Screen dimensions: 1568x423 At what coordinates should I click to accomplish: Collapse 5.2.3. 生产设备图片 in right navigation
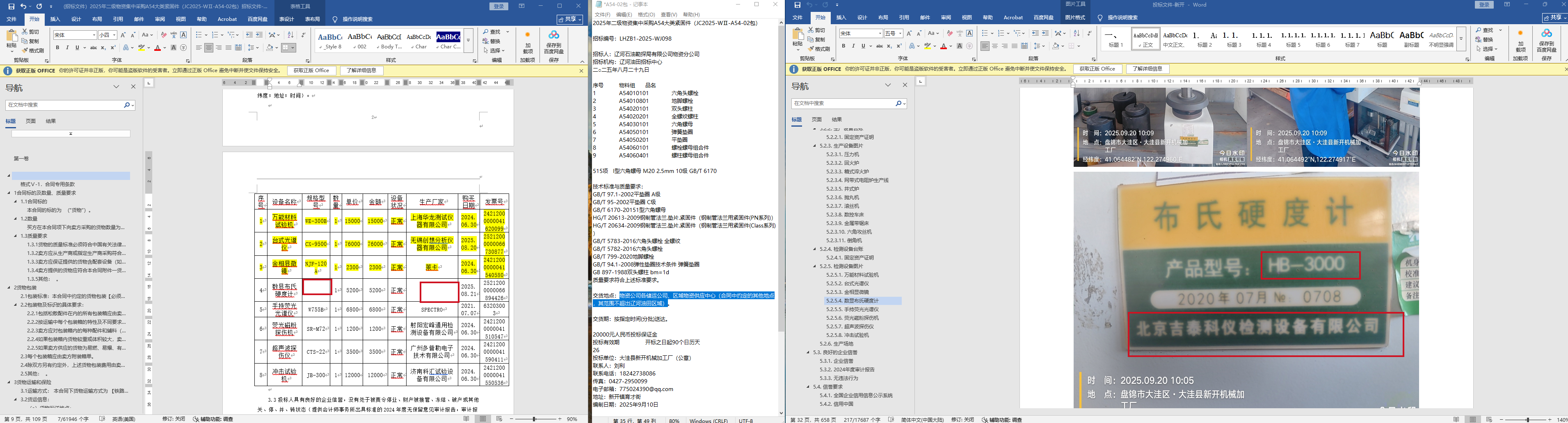(815, 146)
